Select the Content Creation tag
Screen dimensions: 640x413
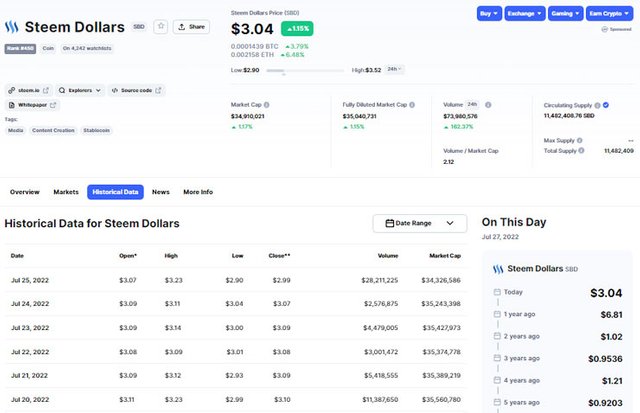tap(53, 130)
